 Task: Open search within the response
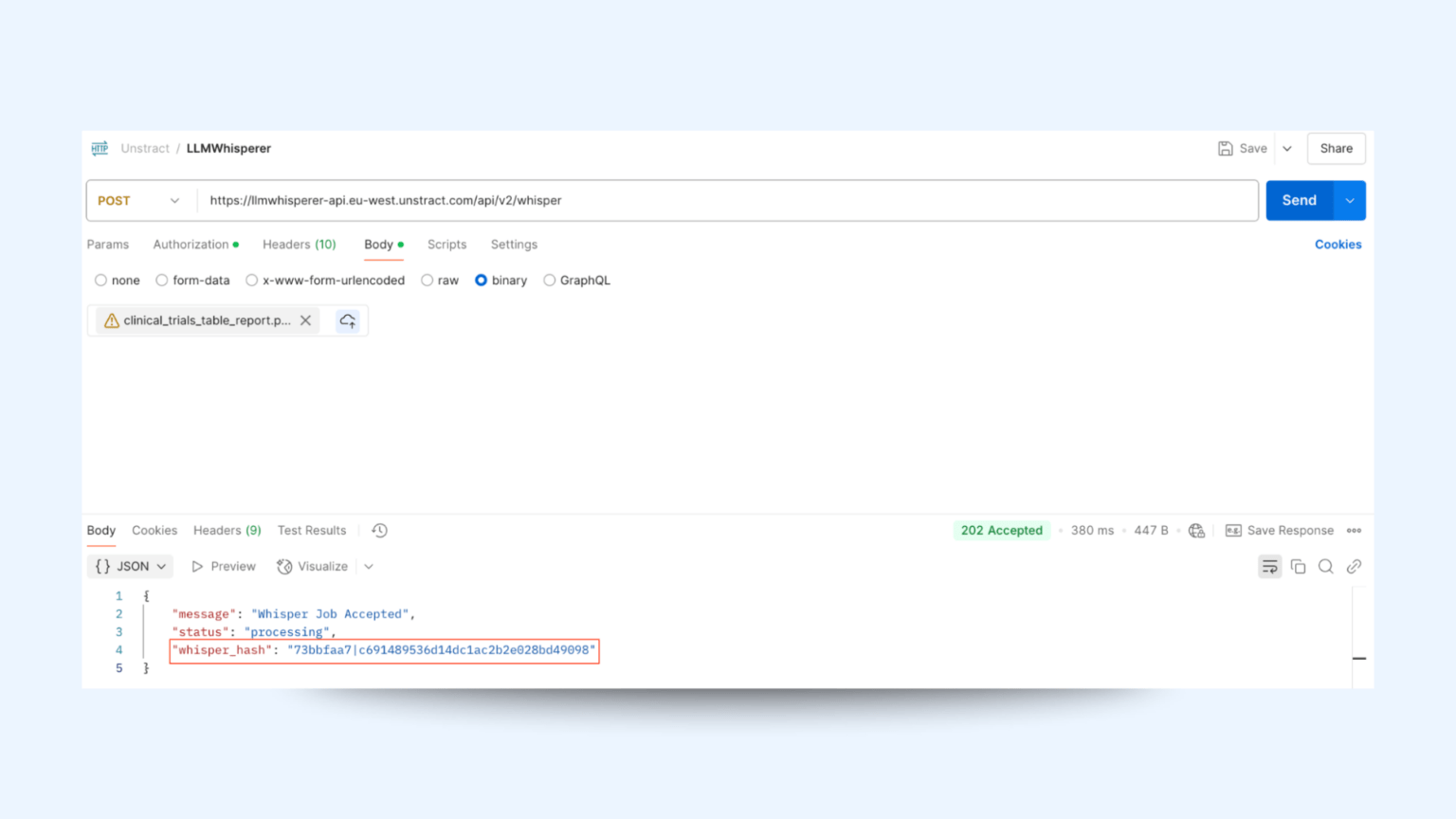click(x=1325, y=566)
